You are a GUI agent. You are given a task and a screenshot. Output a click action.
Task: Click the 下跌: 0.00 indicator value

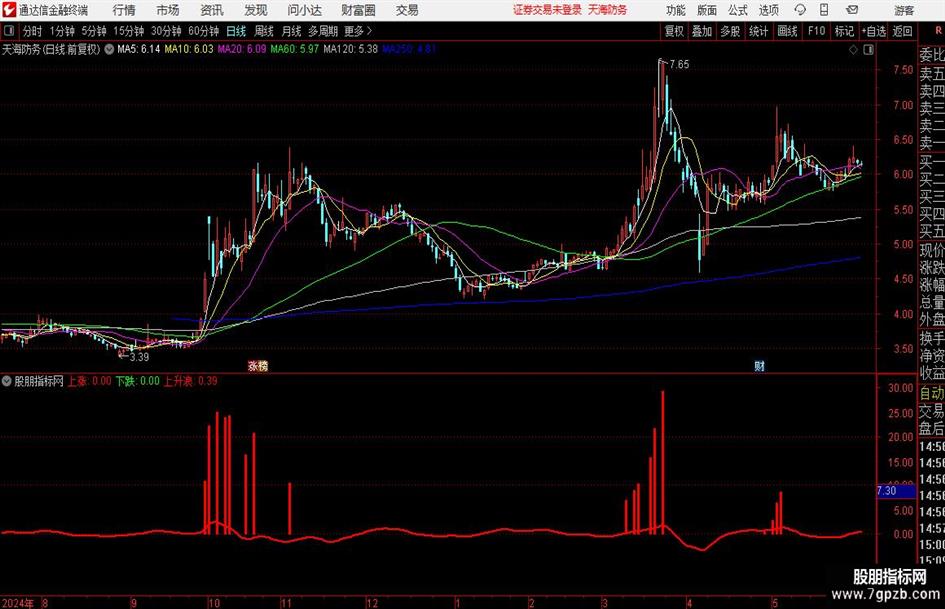tap(137, 381)
